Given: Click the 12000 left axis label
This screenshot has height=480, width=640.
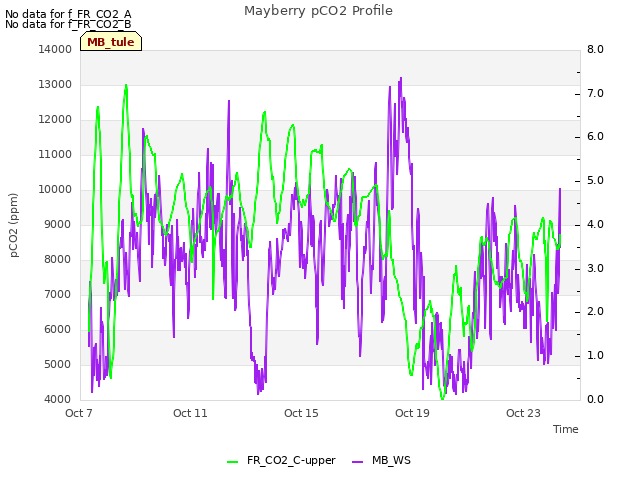Looking at the screenshot, I should pos(55,120).
